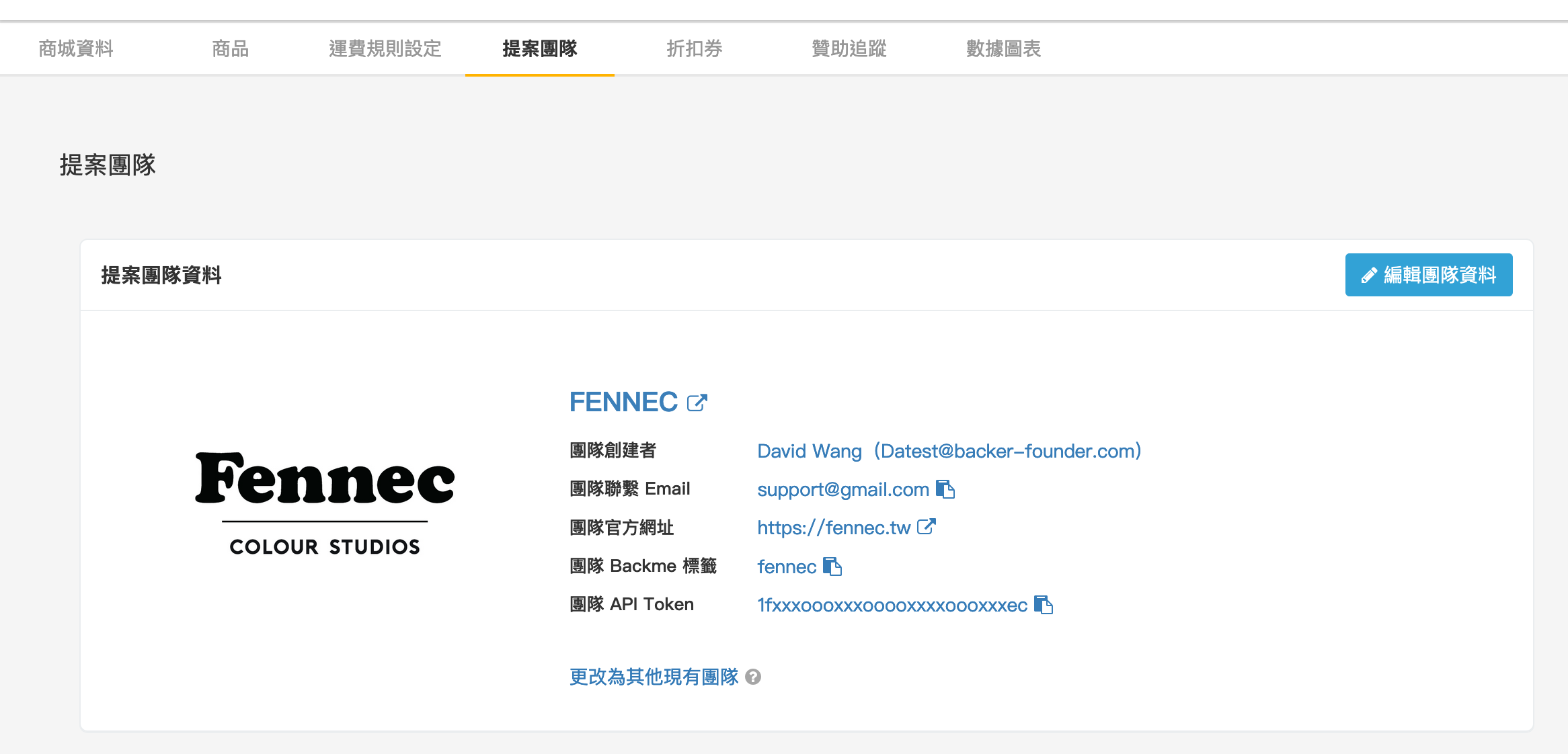This screenshot has height=754, width=1568.
Task: Open FENNEC team page external link icon
Action: click(x=697, y=403)
